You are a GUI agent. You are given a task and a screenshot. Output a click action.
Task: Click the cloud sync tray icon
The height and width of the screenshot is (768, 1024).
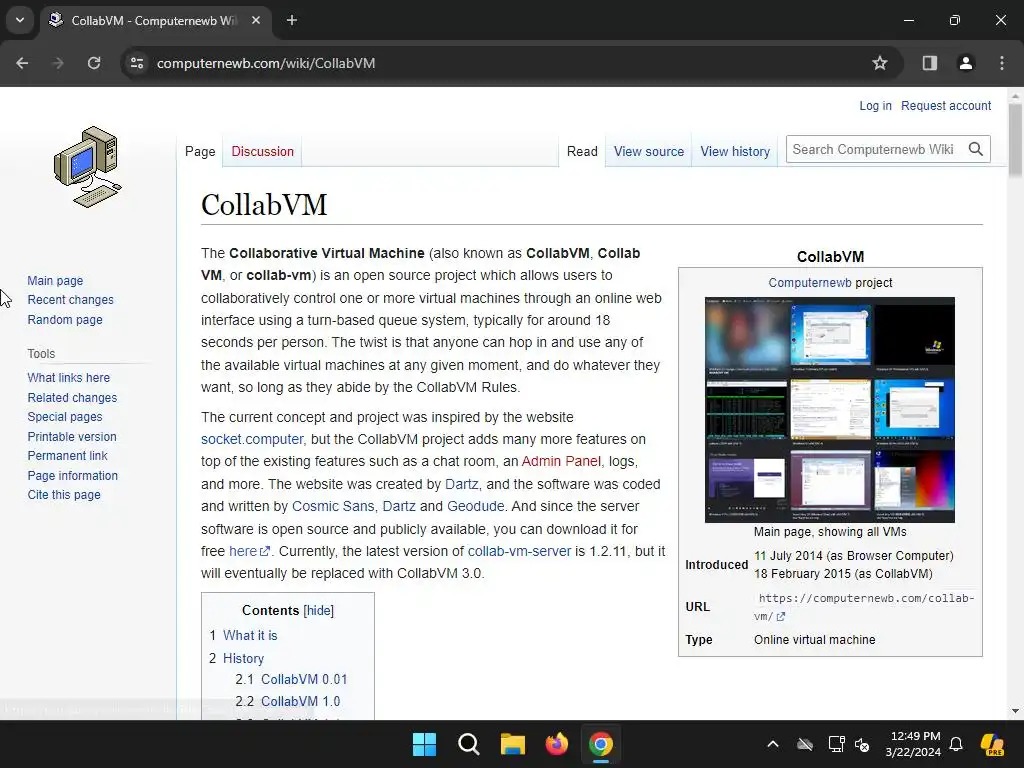805,744
